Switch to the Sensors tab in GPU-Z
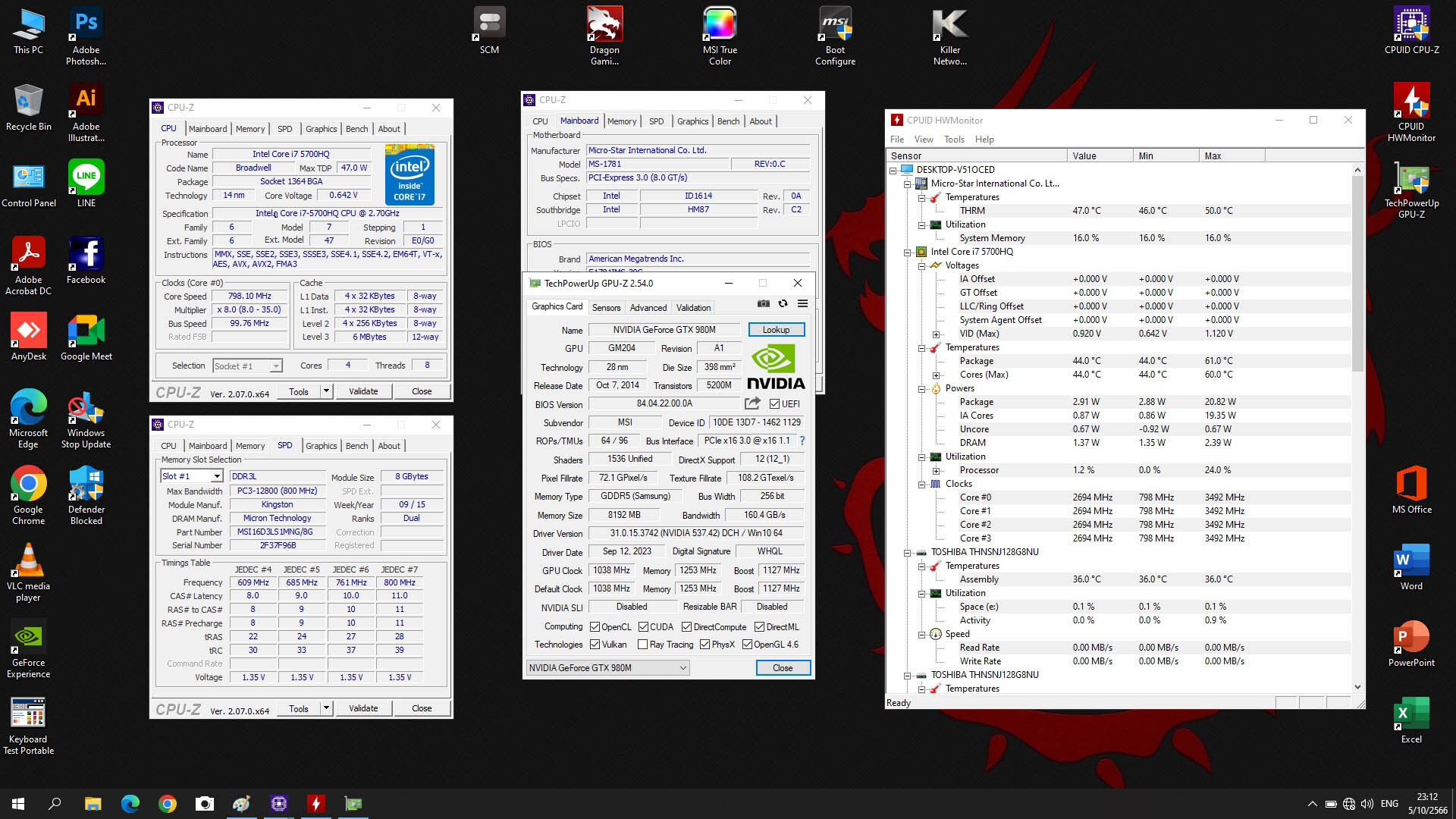The height and width of the screenshot is (819, 1456). [x=606, y=308]
